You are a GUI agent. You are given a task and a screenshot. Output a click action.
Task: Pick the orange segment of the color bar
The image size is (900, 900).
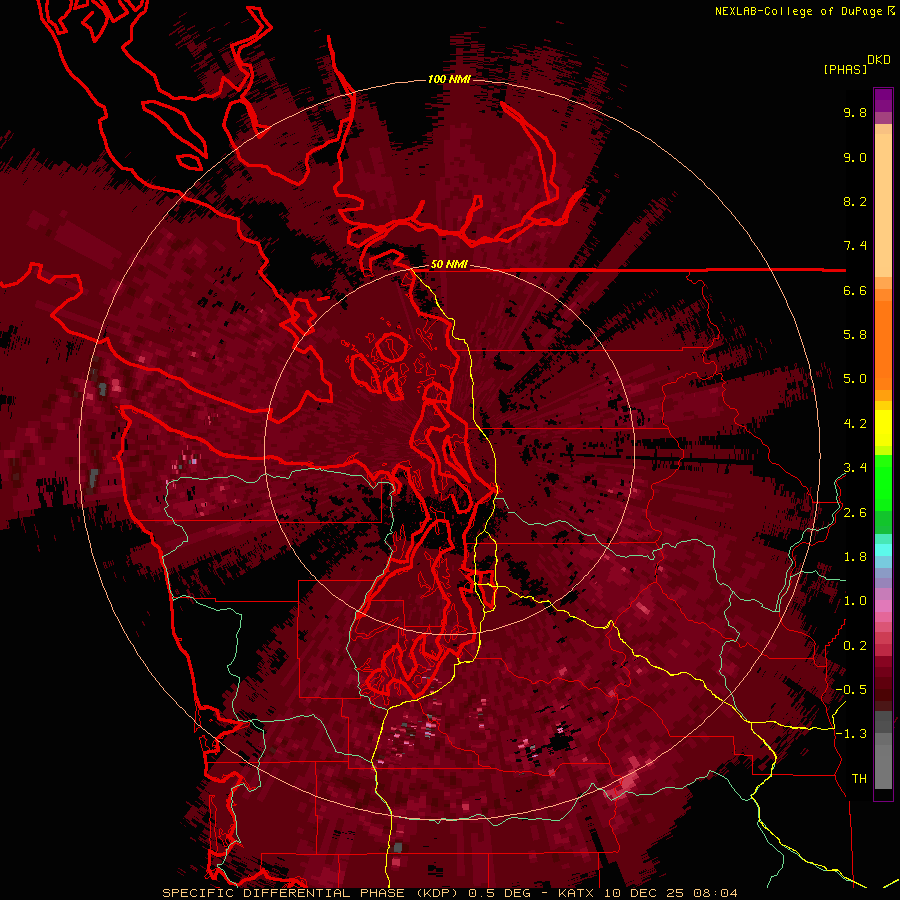[x=883, y=344]
